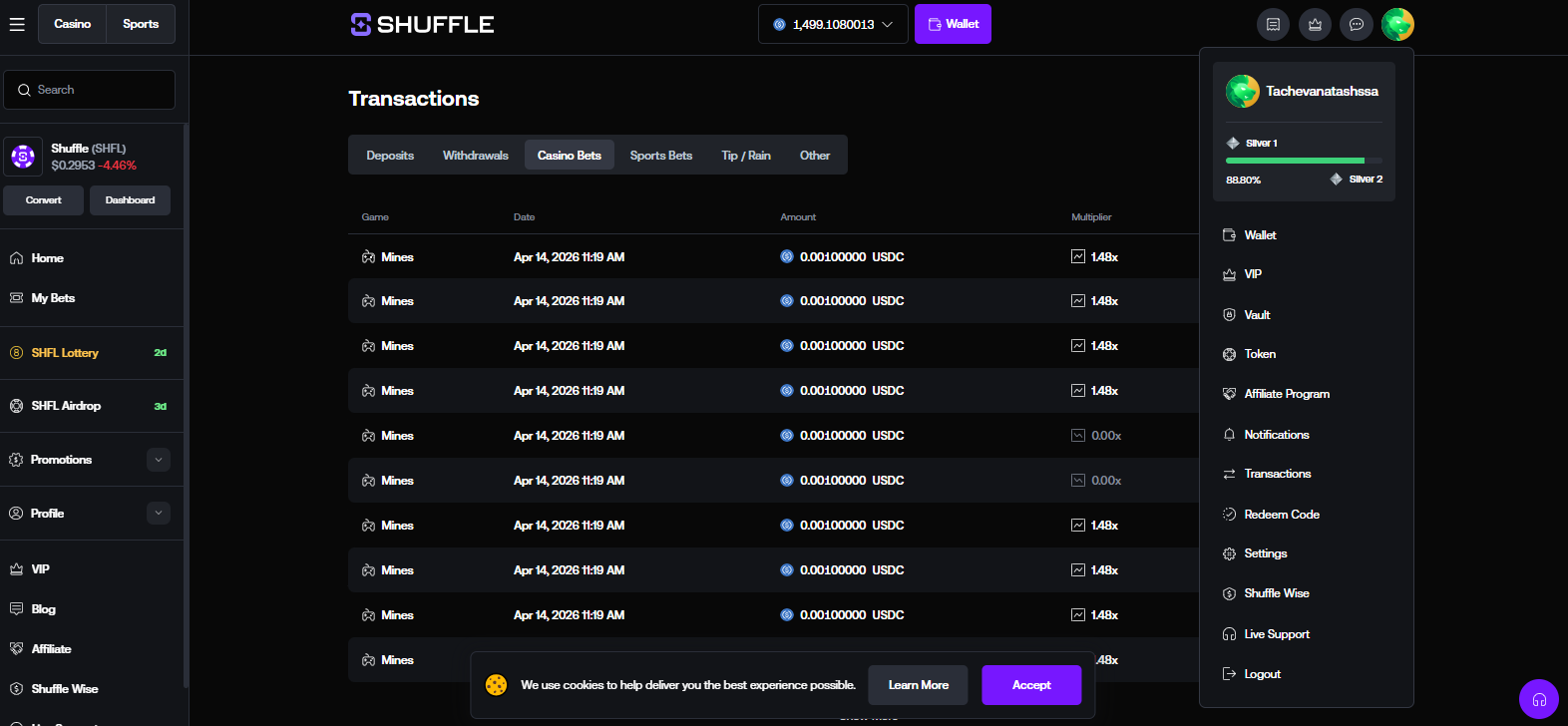Click the Convert button
This screenshot has width=1568, height=726.
click(x=44, y=200)
